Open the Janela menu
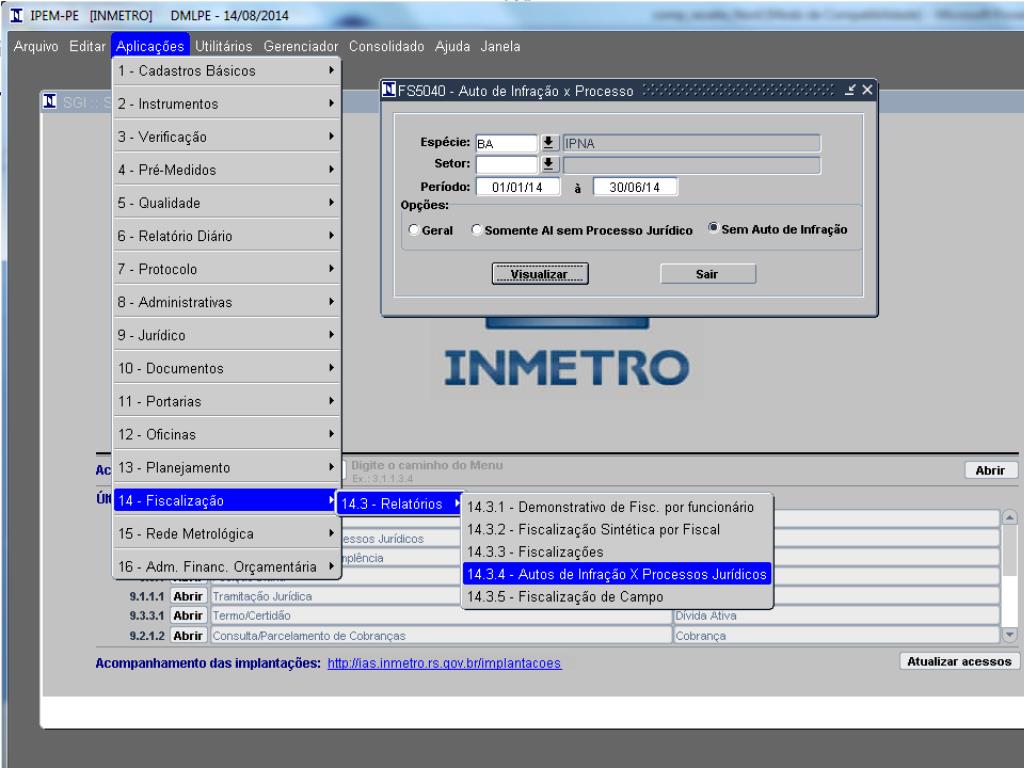 point(500,46)
